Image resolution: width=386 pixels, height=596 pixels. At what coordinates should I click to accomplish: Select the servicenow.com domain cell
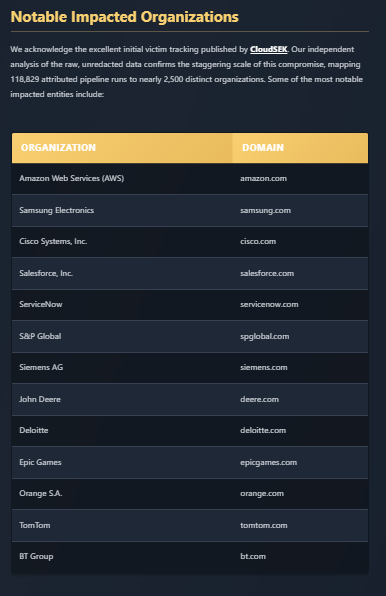[x=300, y=304]
